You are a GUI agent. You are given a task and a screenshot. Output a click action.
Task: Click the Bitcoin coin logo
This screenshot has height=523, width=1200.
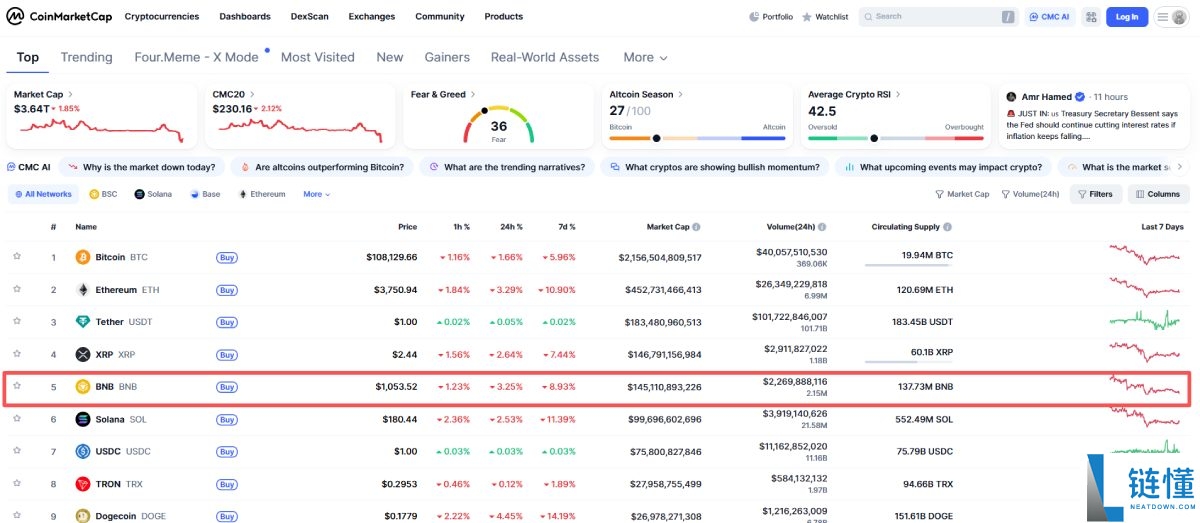(x=83, y=257)
